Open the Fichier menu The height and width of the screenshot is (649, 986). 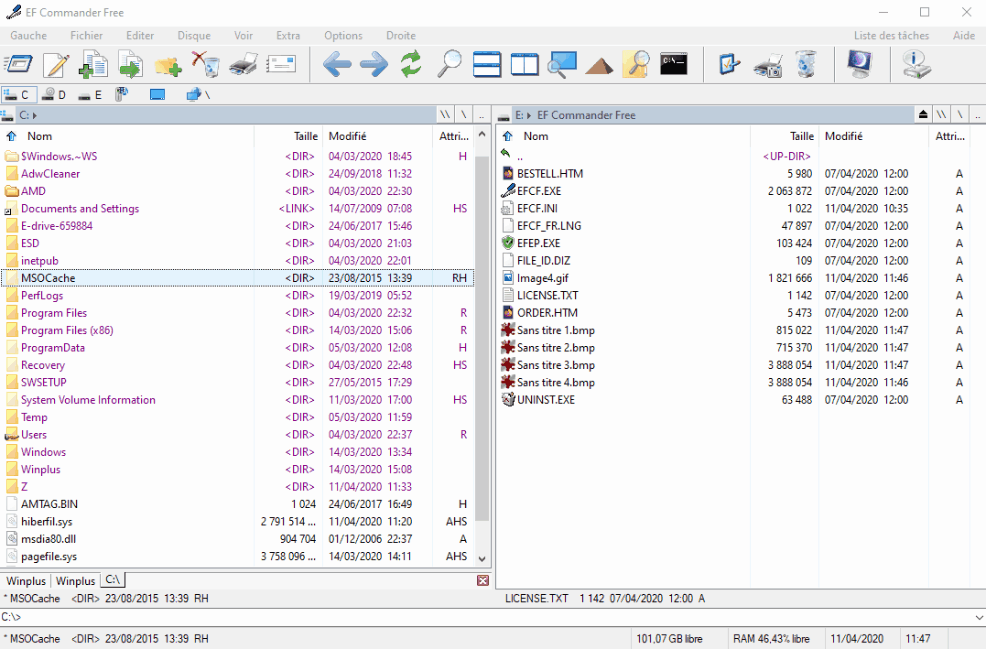pos(86,36)
